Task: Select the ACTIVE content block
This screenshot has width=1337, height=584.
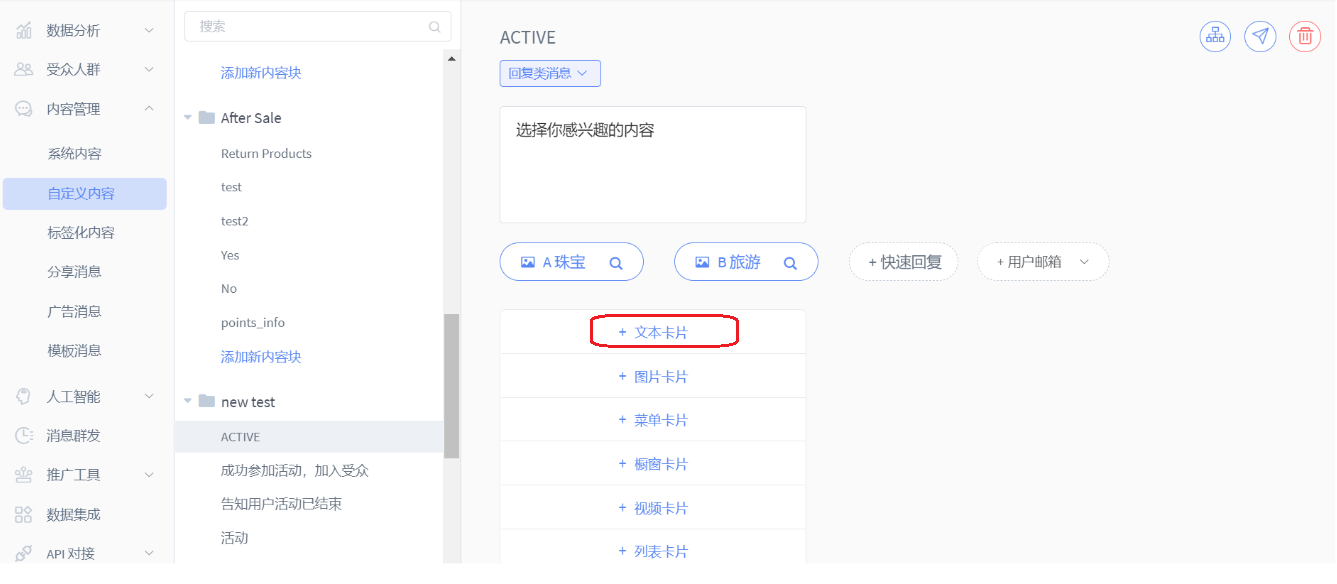Action: pos(309,437)
